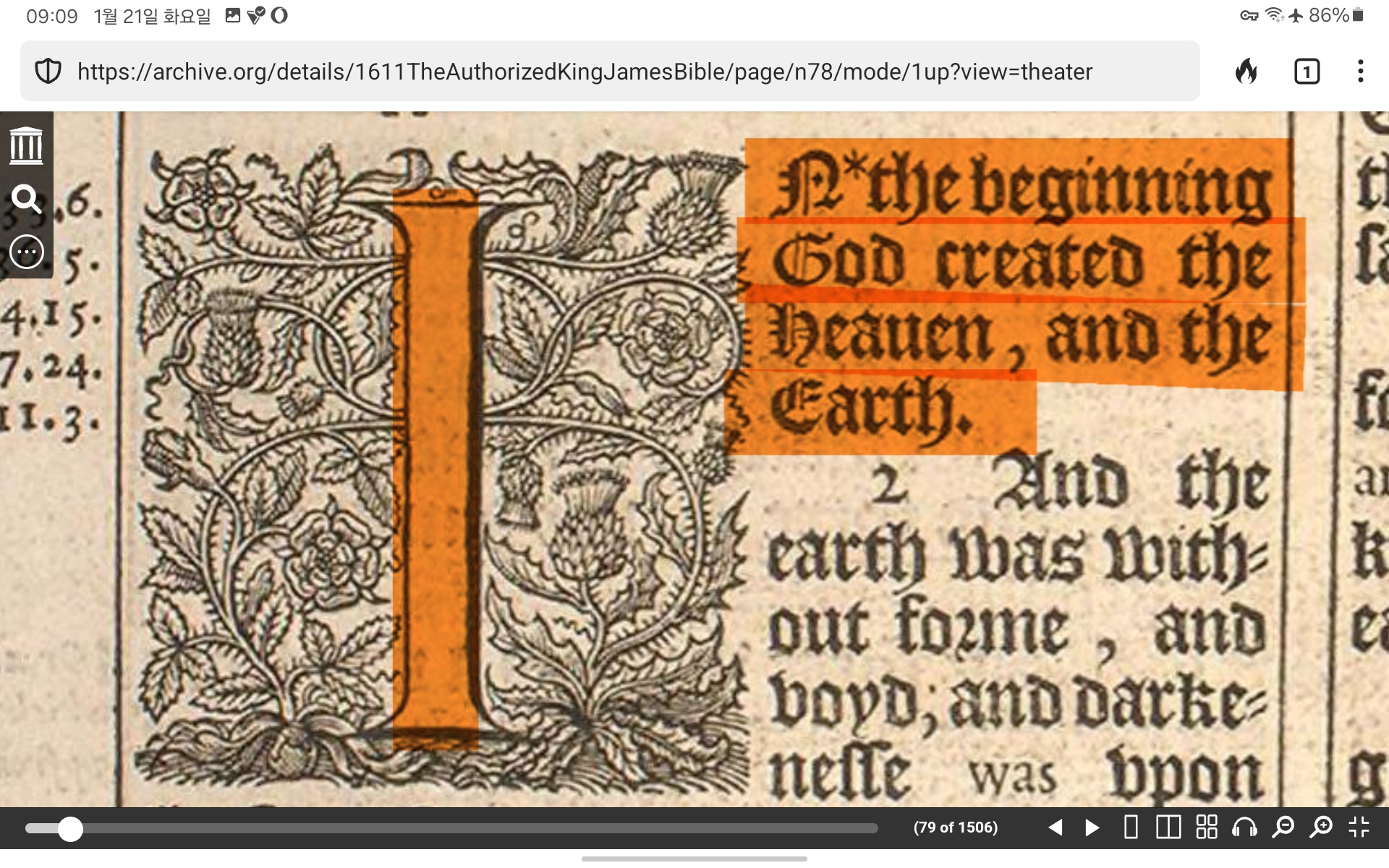1389x868 pixels.
Task: Tap the Wi-Fi status icon
Action: pos(1274,15)
